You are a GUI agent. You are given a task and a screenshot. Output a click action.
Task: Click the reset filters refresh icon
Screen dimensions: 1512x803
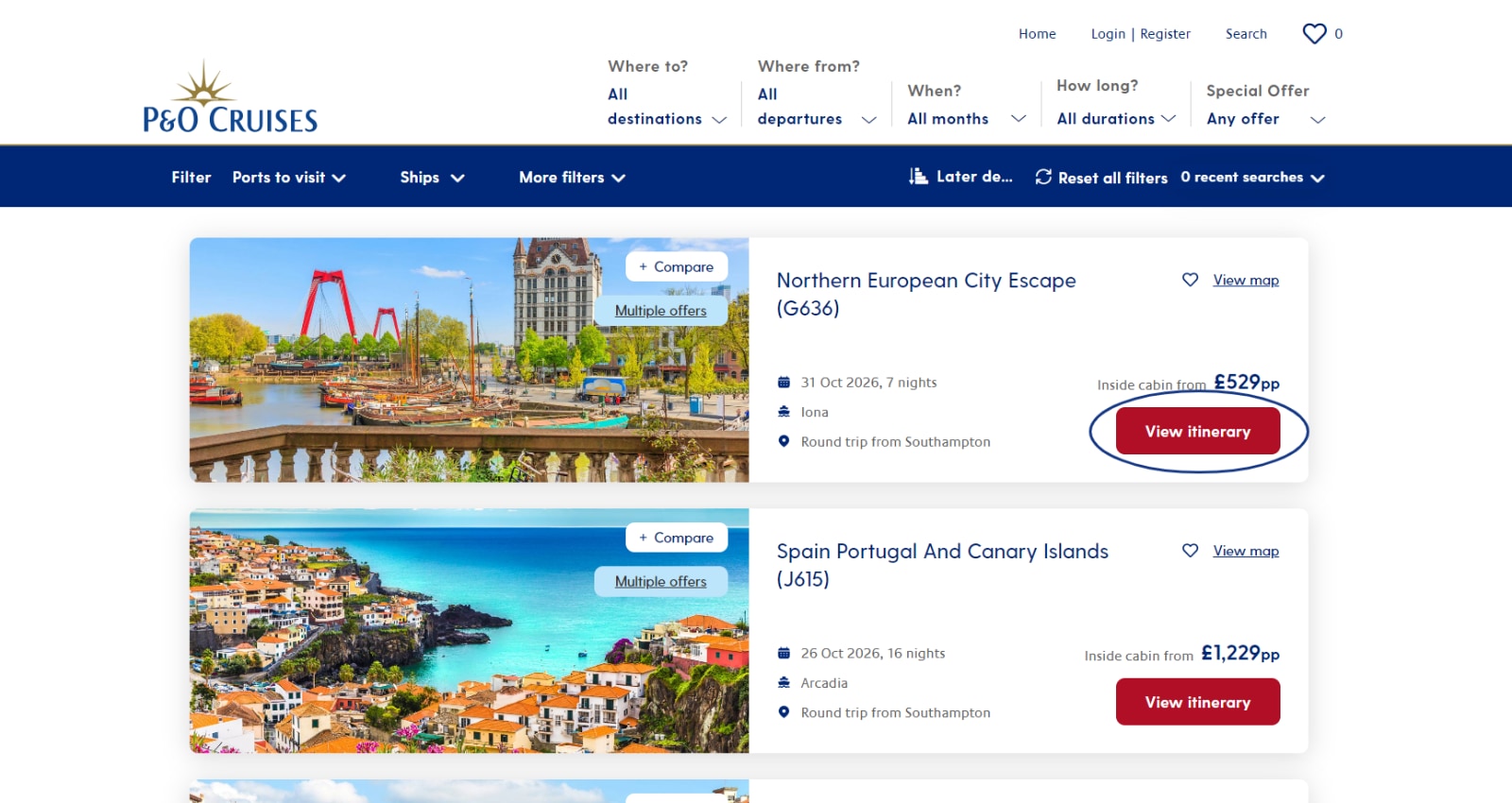pos(1043,177)
